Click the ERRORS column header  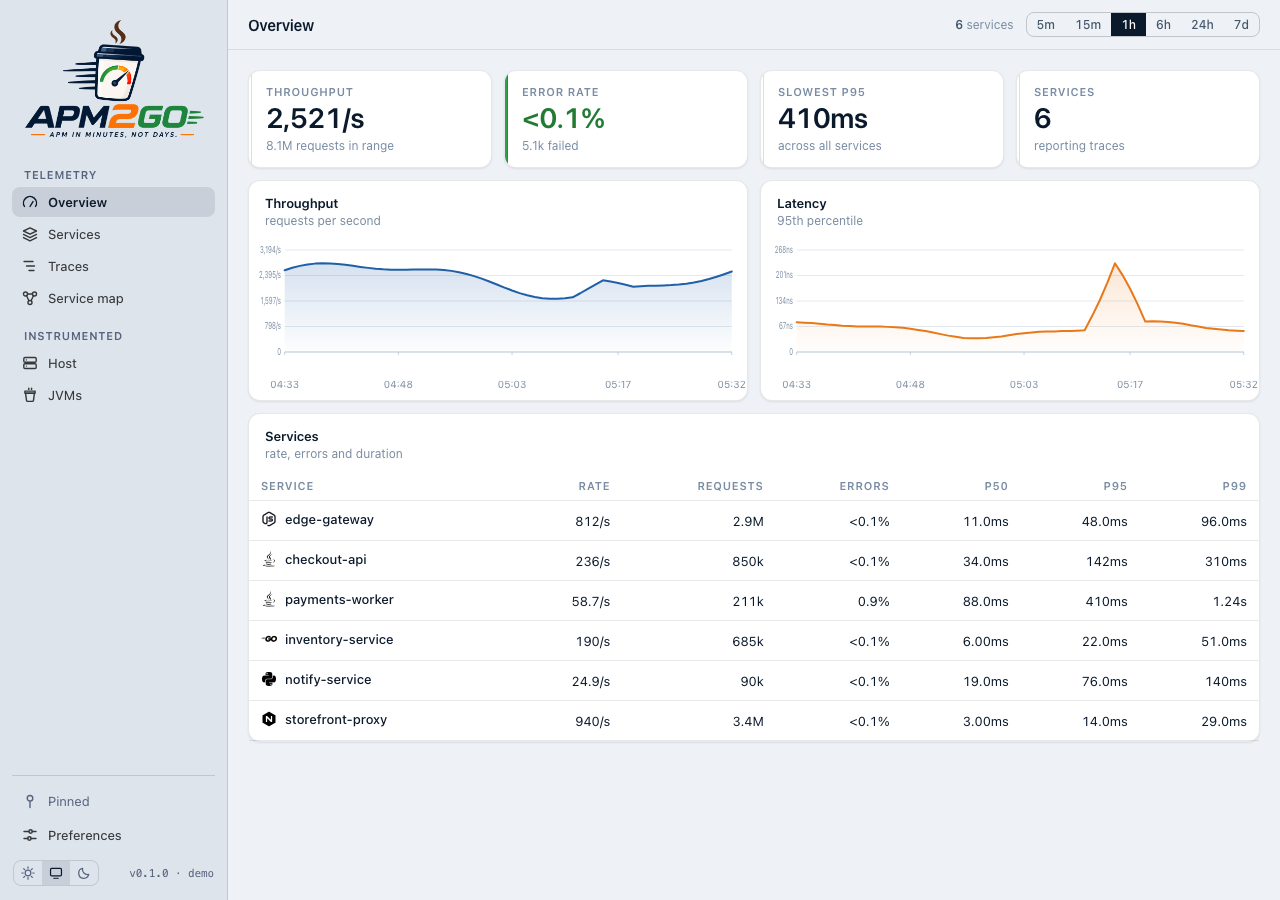864,486
